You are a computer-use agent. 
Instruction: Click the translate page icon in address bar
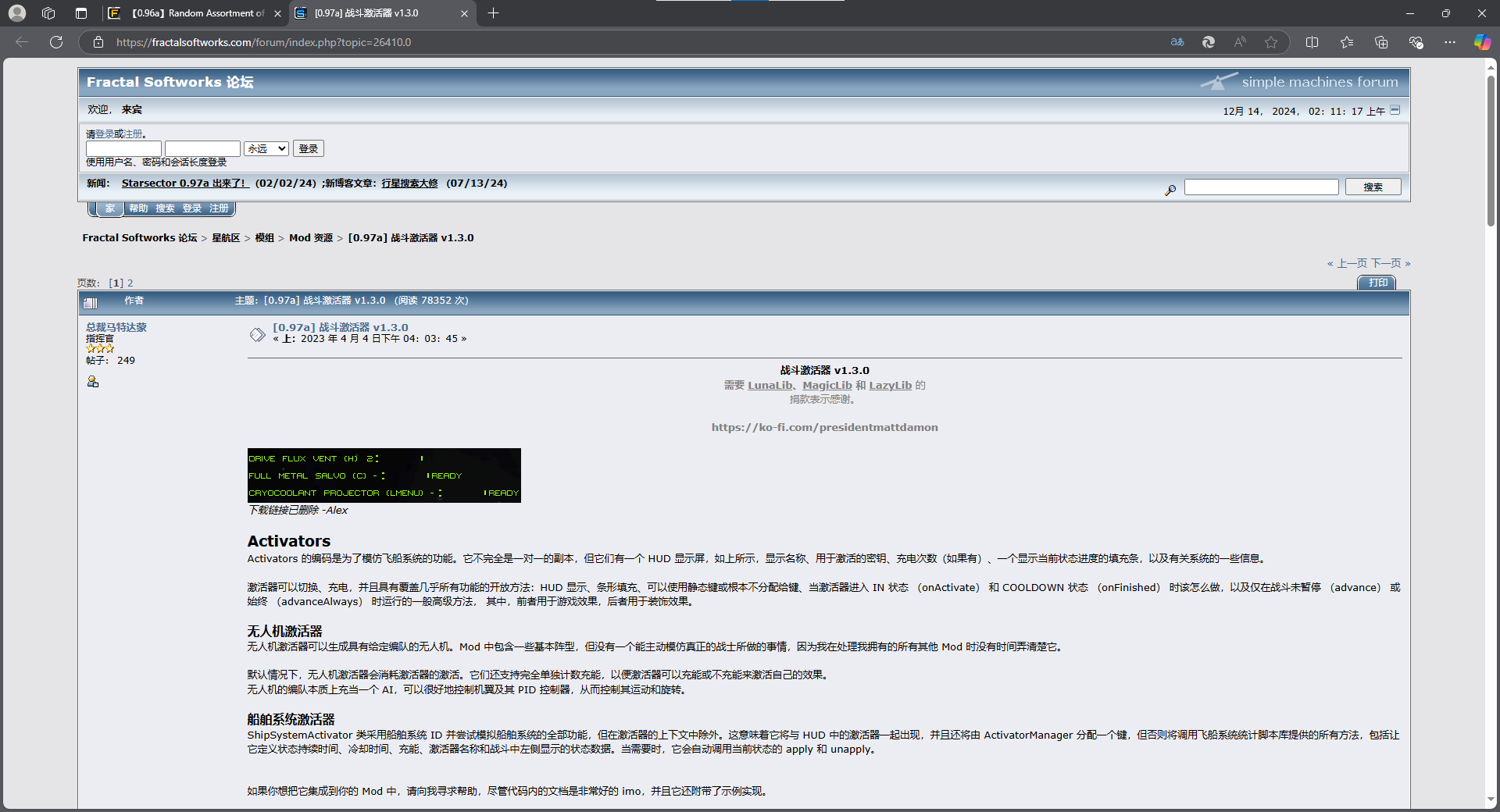coord(1177,42)
